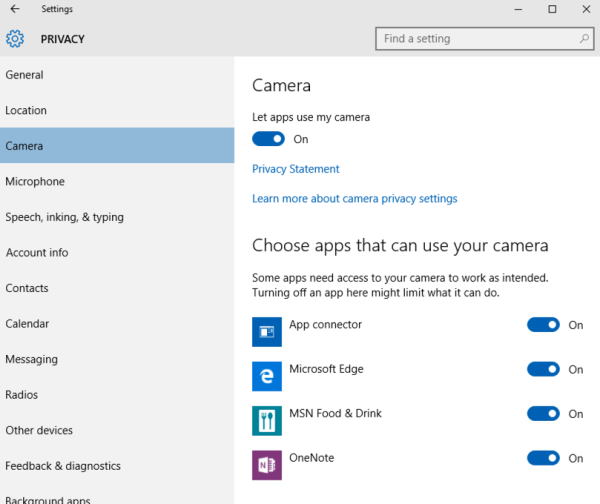This screenshot has width=600, height=504.
Task: Click the back arrow in Settings
Action: pyautogui.click(x=15, y=9)
